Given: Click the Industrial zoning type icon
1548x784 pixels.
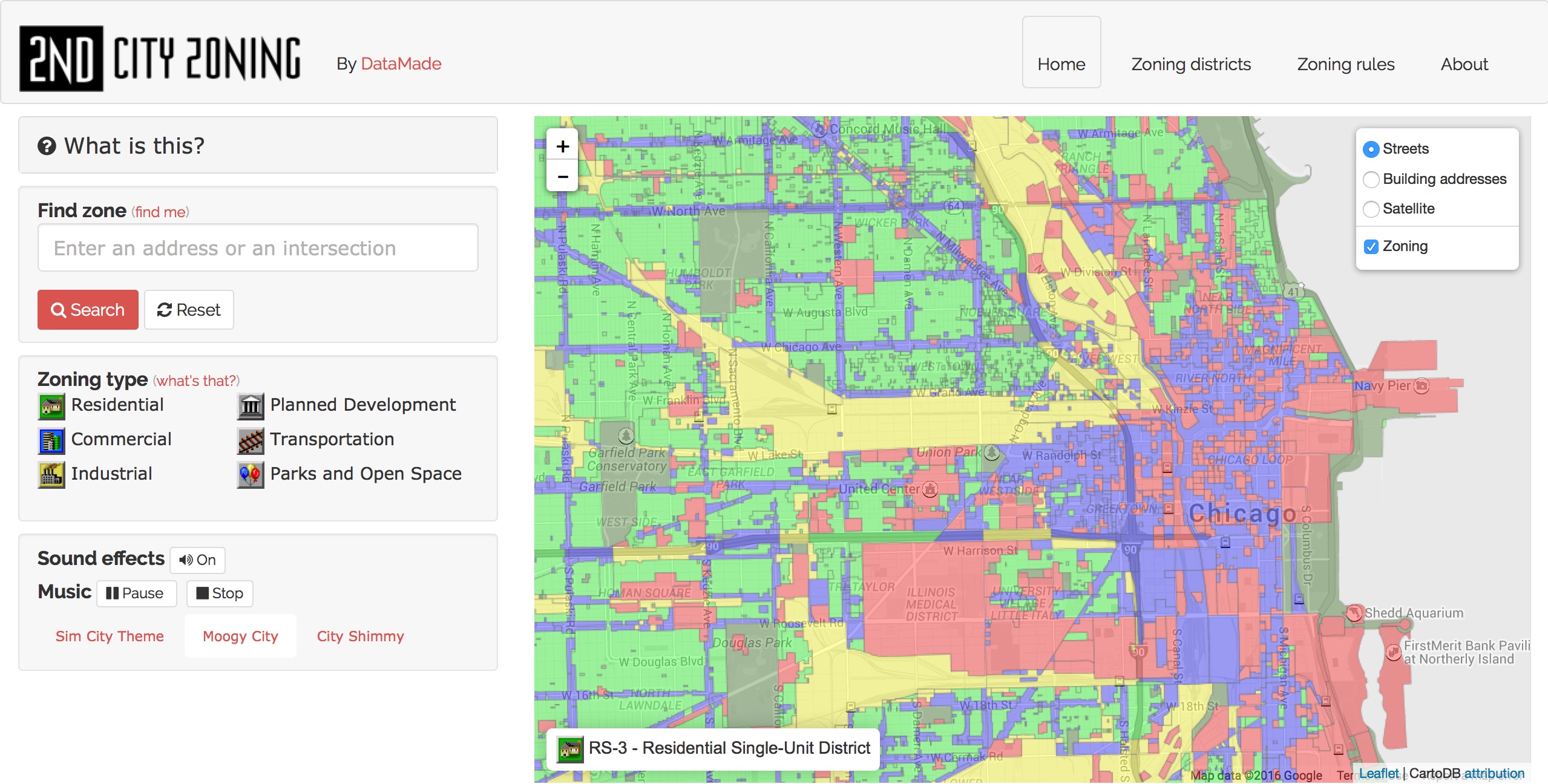Looking at the screenshot, I should [52, 471].
